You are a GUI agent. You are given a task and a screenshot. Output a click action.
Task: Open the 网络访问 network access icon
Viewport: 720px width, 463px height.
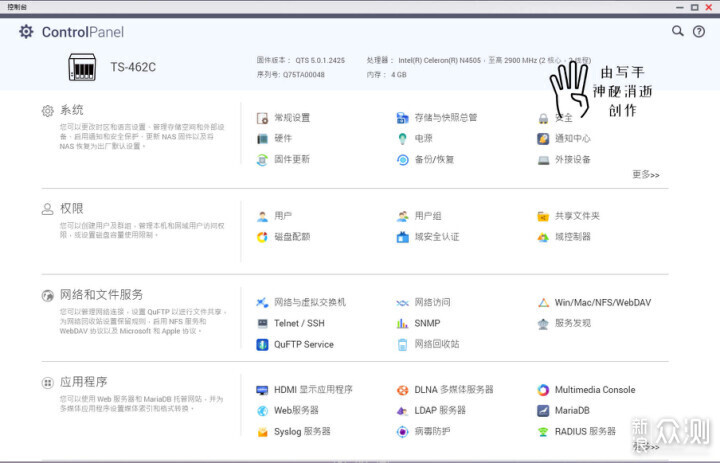(402, 303)
